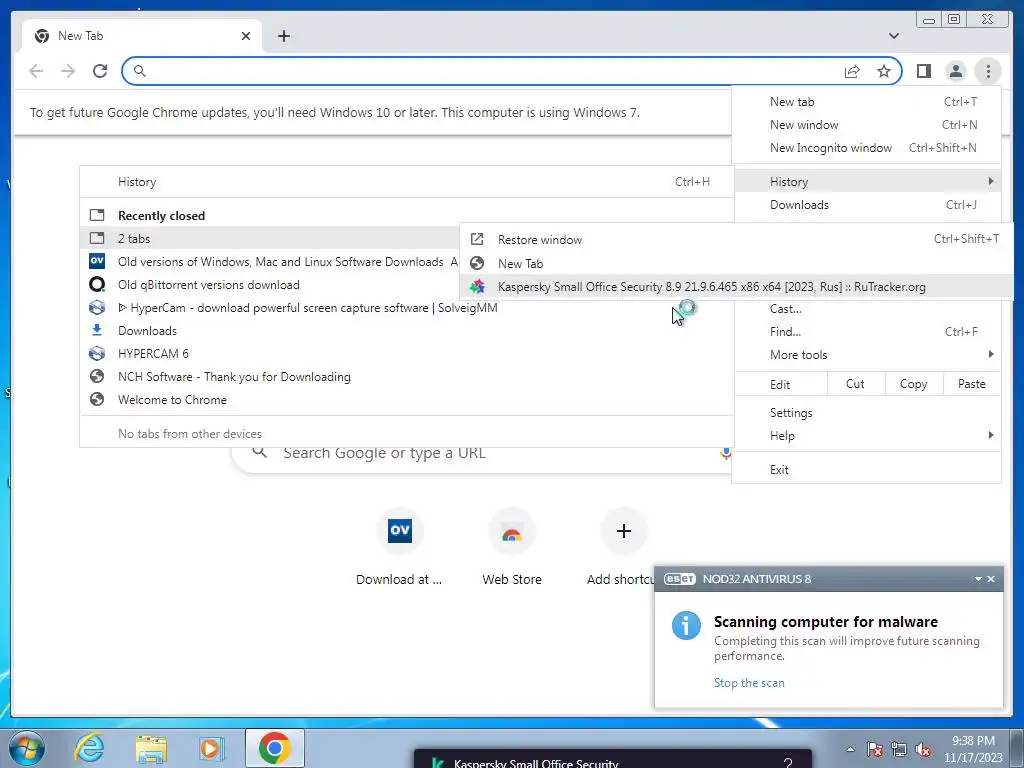
Task: Open Windows Start button
Action: pos(27,748)
